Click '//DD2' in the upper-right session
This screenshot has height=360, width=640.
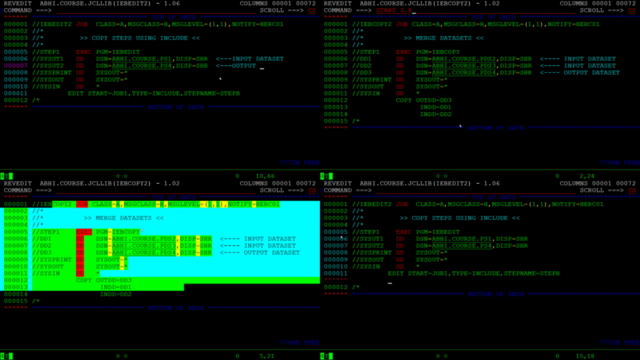[362, 66]
